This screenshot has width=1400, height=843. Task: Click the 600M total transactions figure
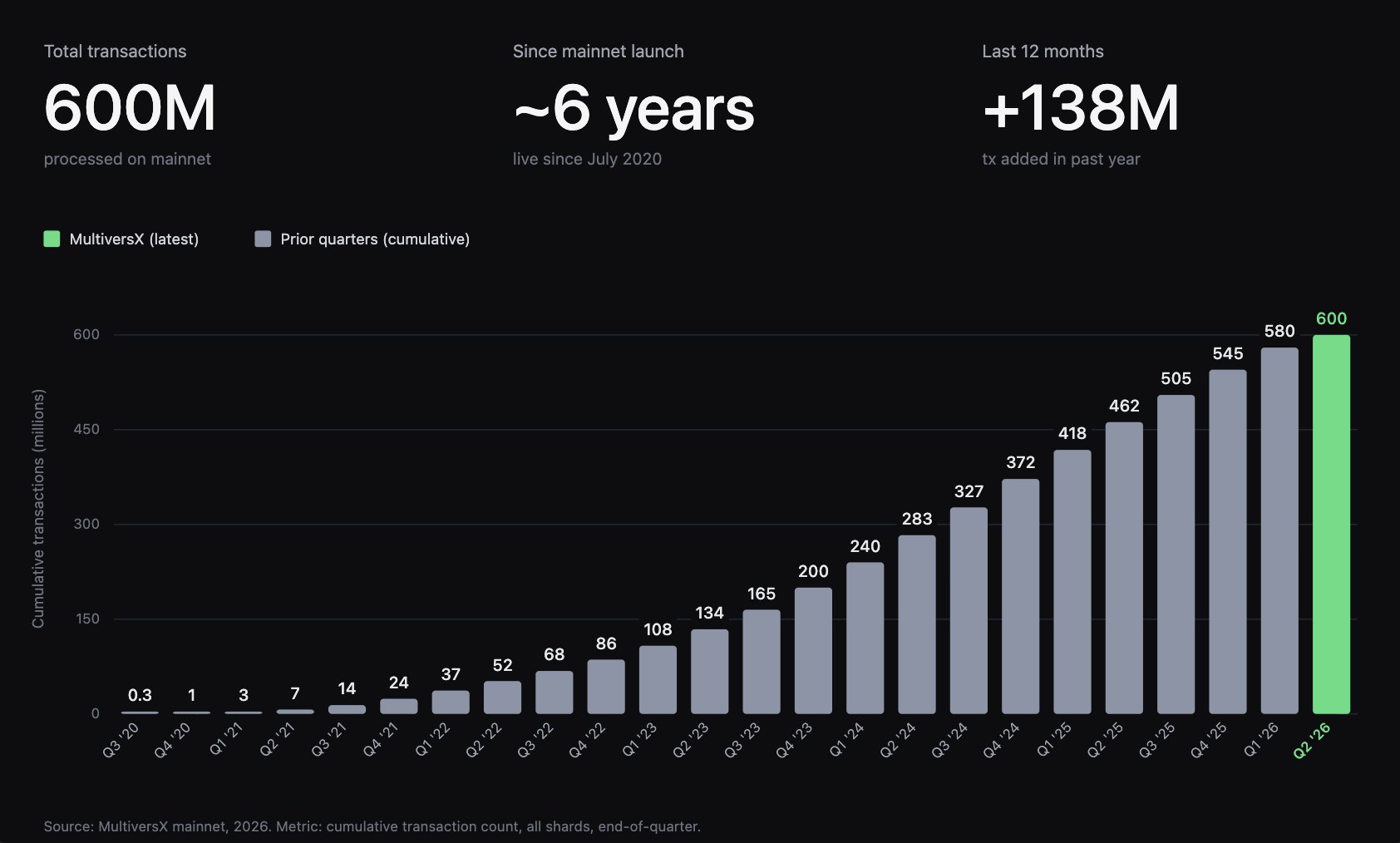130,108
